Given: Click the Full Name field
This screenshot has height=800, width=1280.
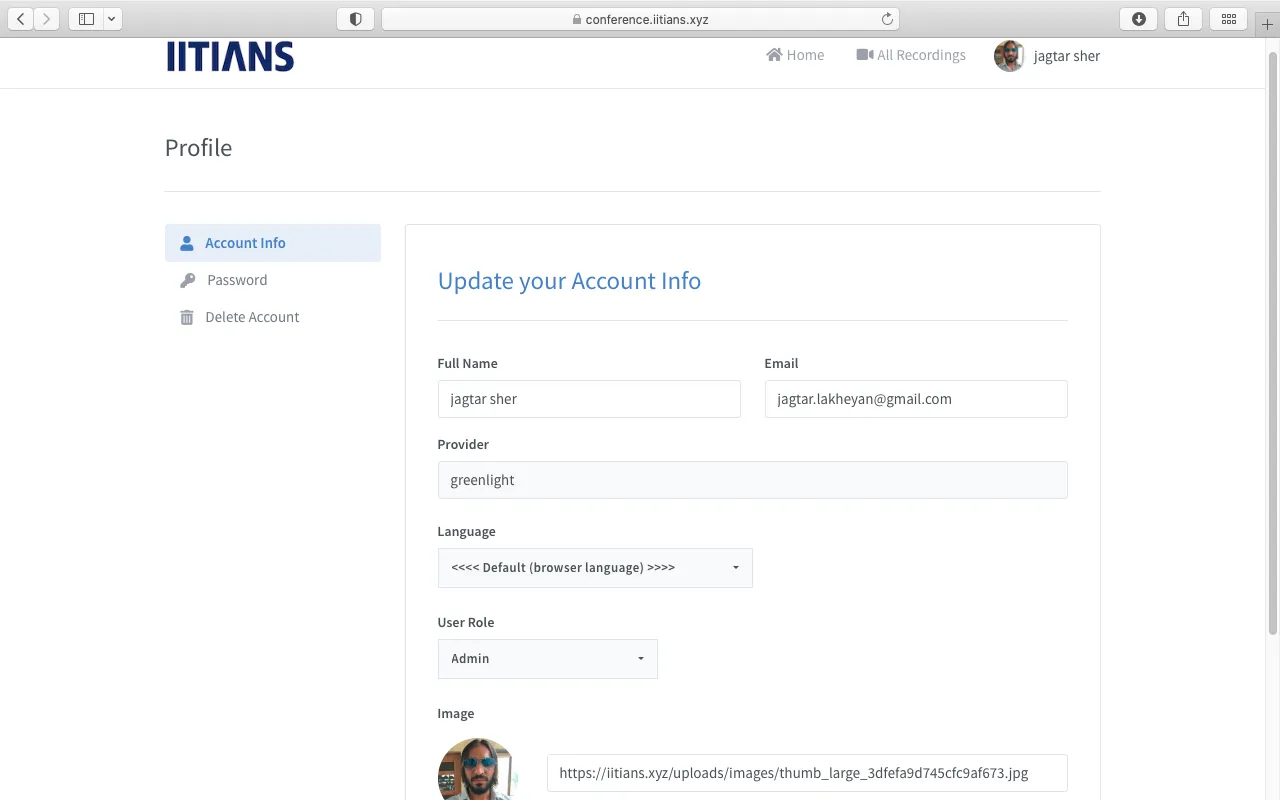Looking at the screenshot, I should click(x=589, y=399).
